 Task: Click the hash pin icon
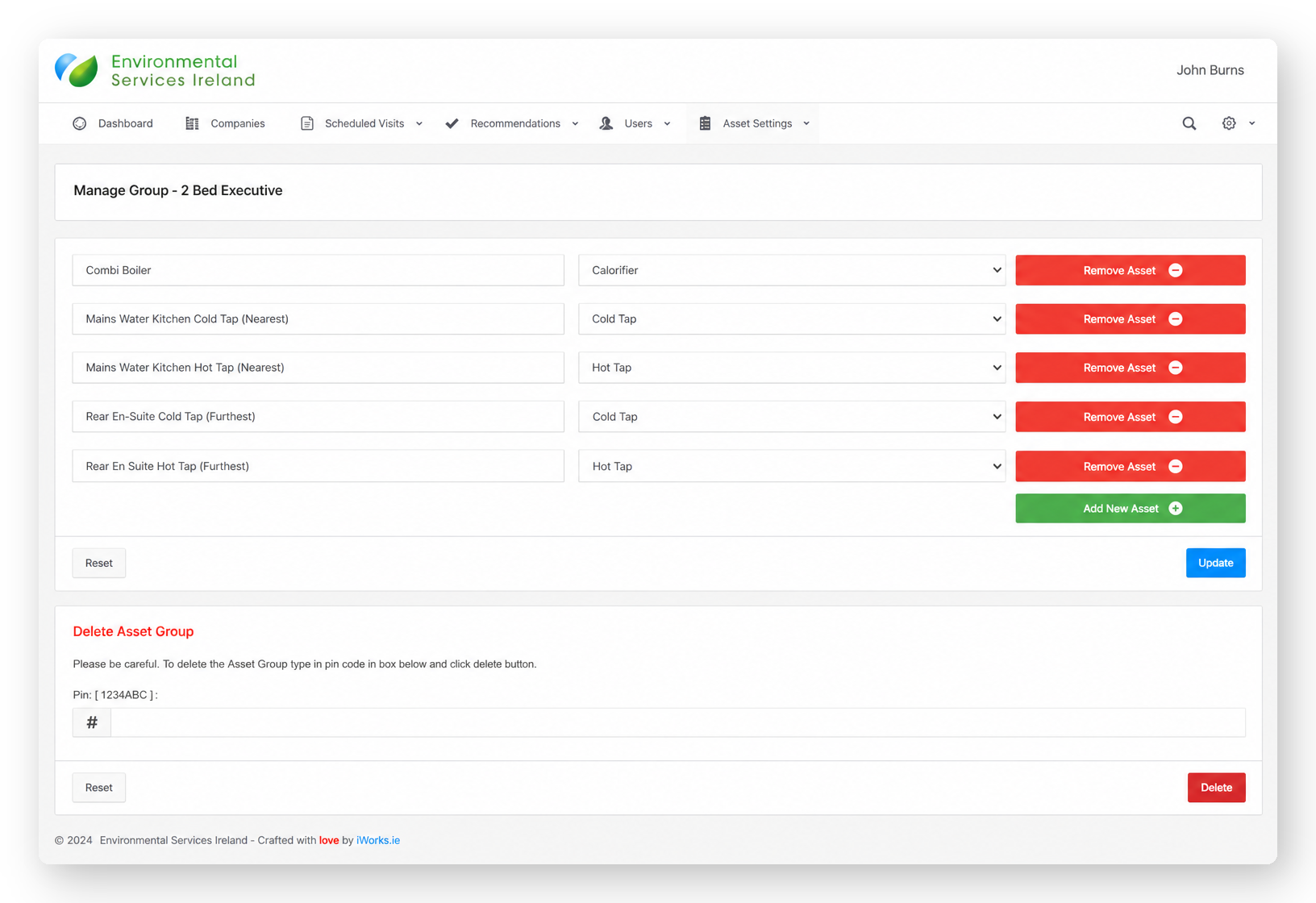coord(92,722)
